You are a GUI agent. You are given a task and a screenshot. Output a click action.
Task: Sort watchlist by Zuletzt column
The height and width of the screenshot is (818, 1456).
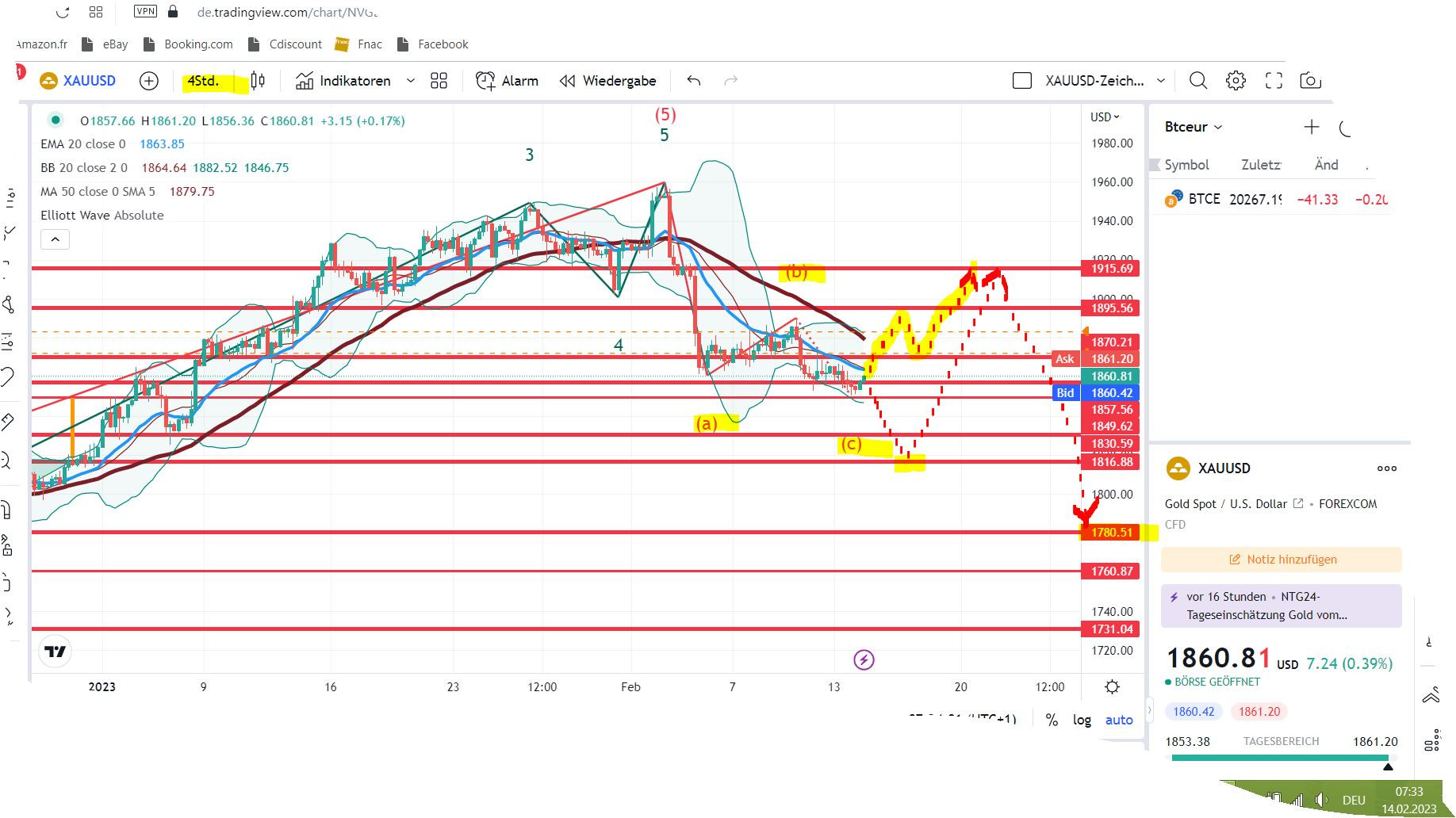click(1261, 165)
